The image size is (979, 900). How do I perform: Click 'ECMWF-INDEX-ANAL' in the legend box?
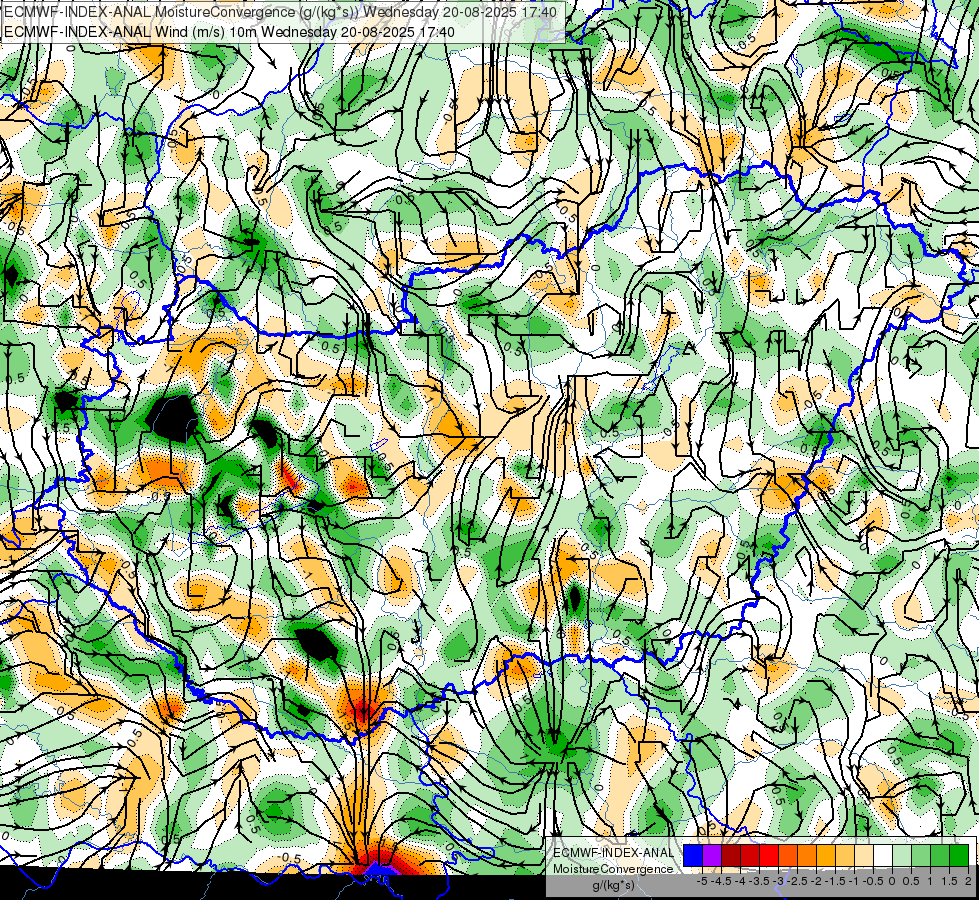click(x=613, y=853)
